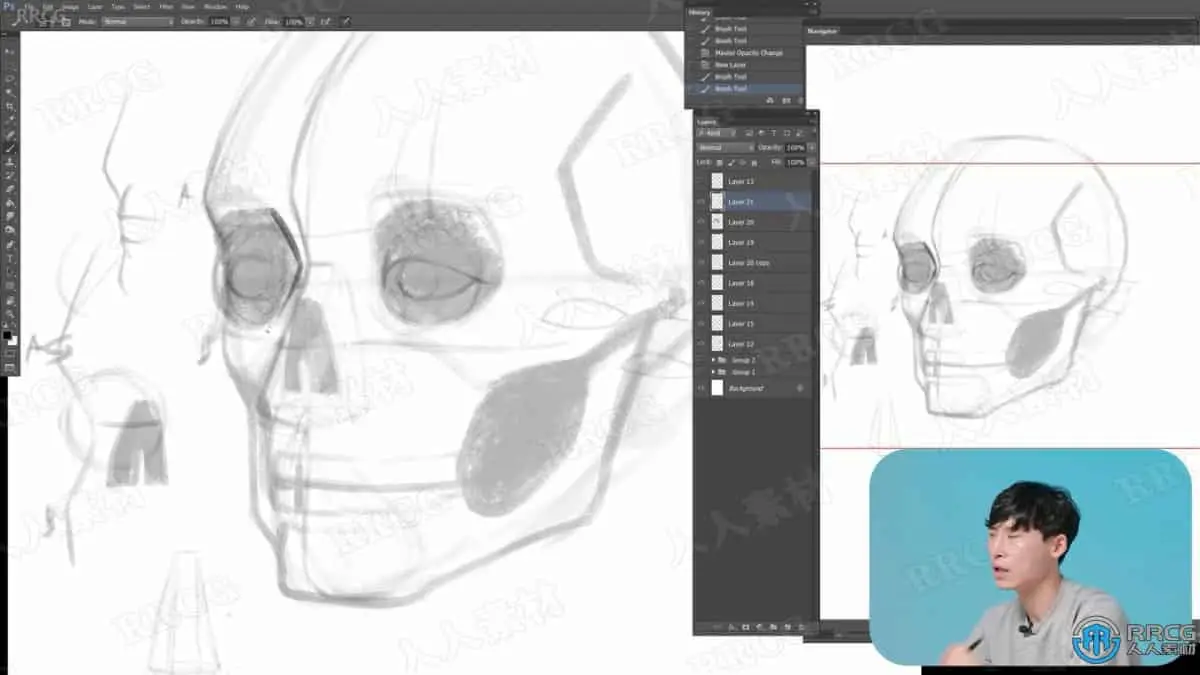This screenshot has width=1200, height=675.
Task: Click layer Fill percentage field
Action: pyautogui.click(x=795, y=163)
